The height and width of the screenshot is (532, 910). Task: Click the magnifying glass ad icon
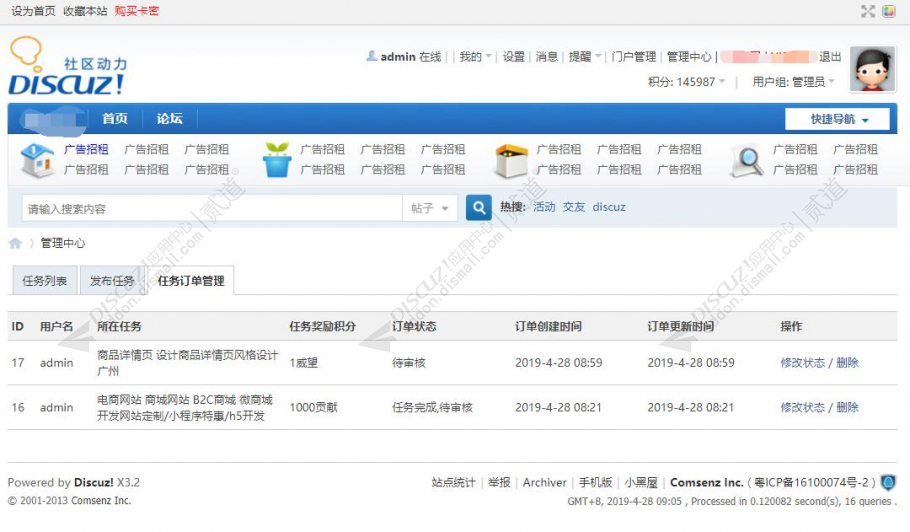[x=748, y=160]
